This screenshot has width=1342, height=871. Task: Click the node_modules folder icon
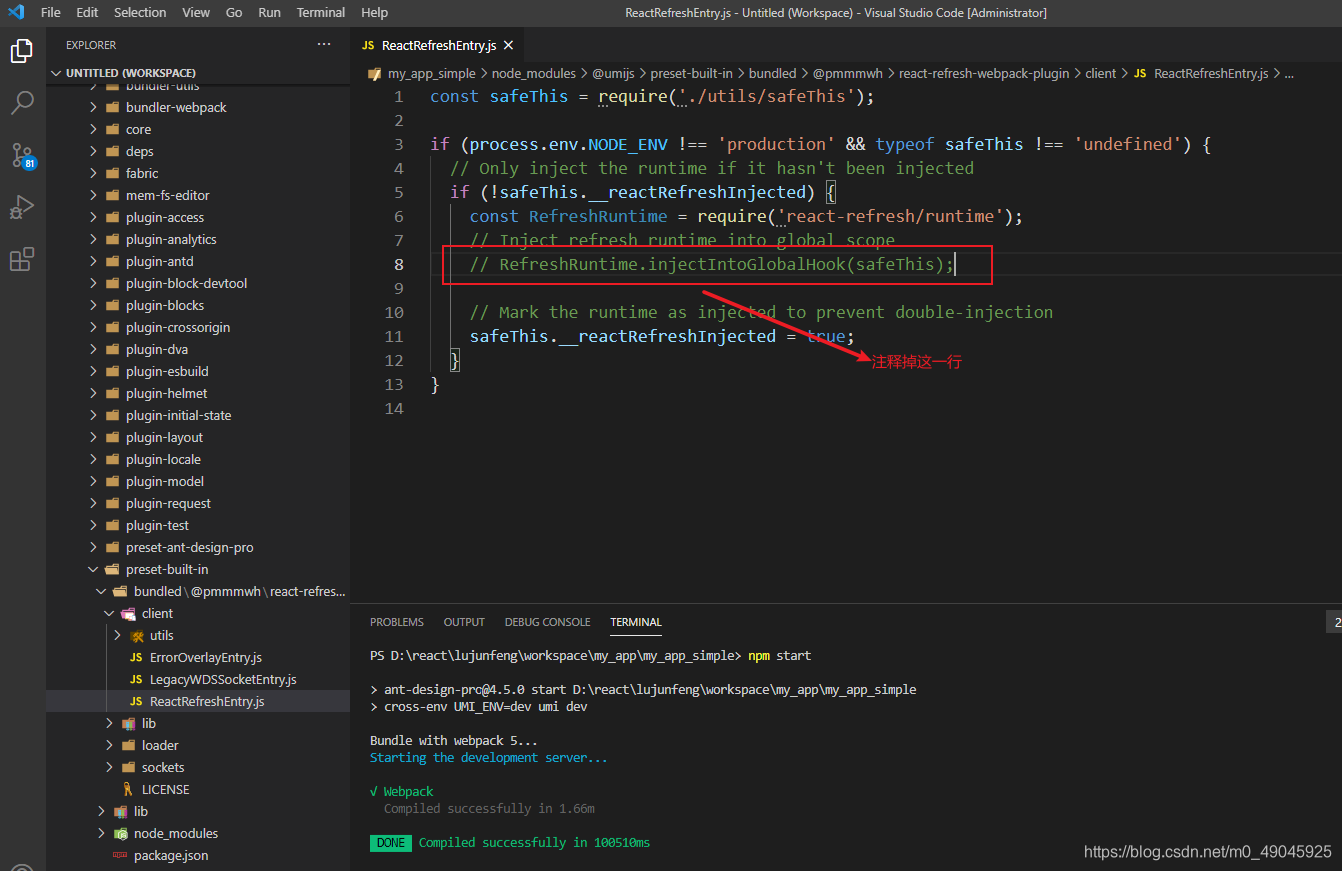tap(120, 833)
